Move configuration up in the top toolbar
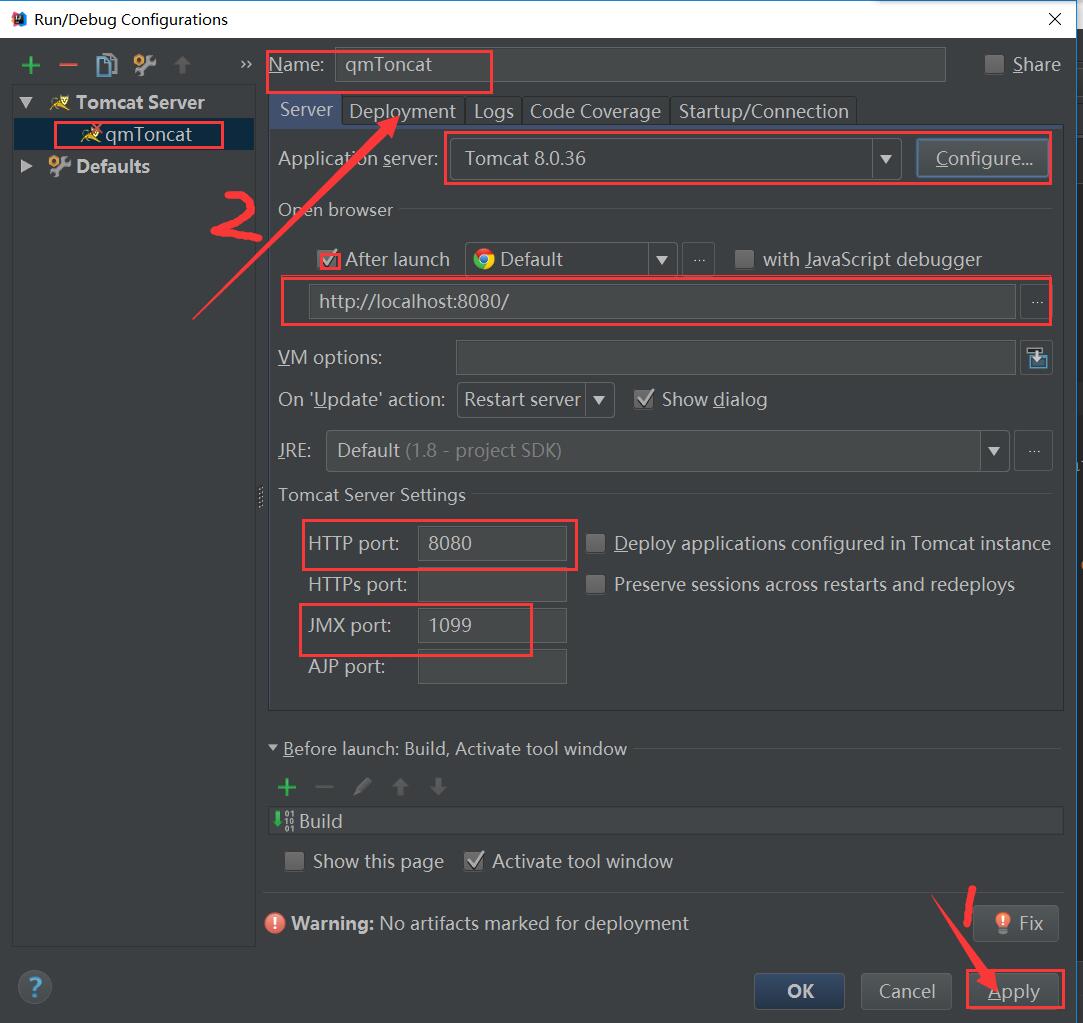The height and width of the screenshot is (1023, 1083). (x=182, y=65)
